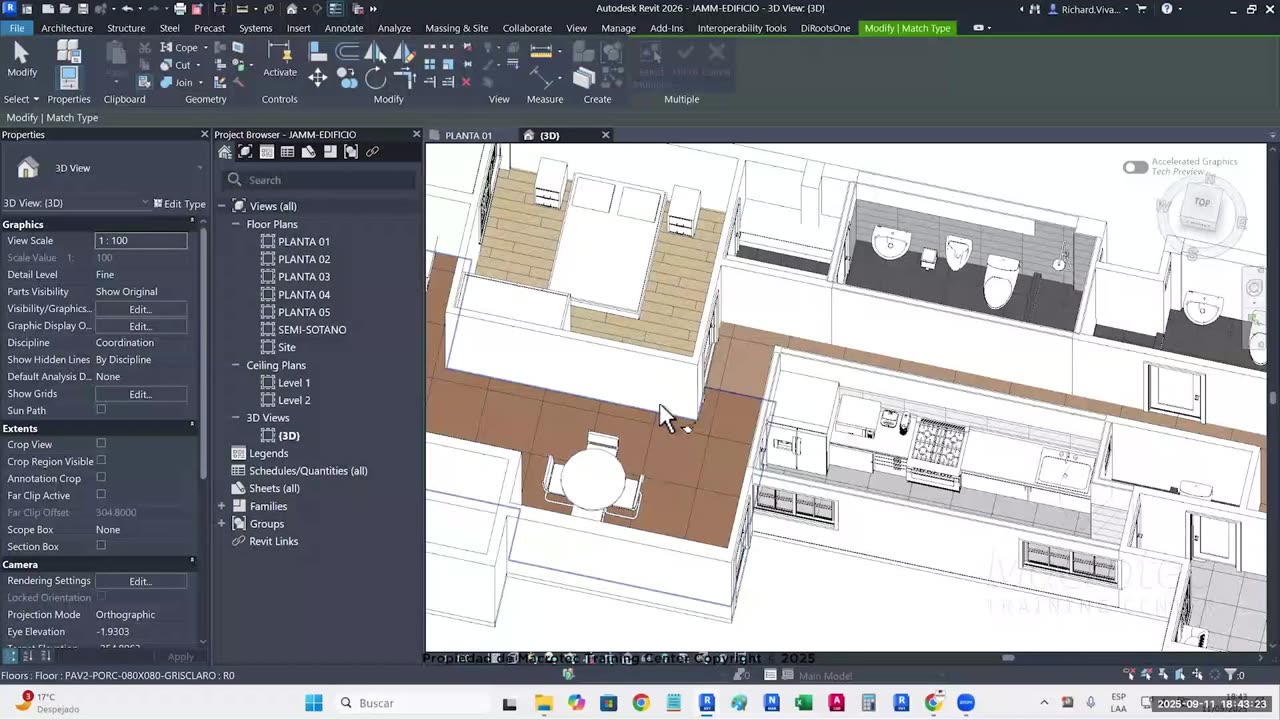Collapse the Ceiling Plans node

click(237, 365)
